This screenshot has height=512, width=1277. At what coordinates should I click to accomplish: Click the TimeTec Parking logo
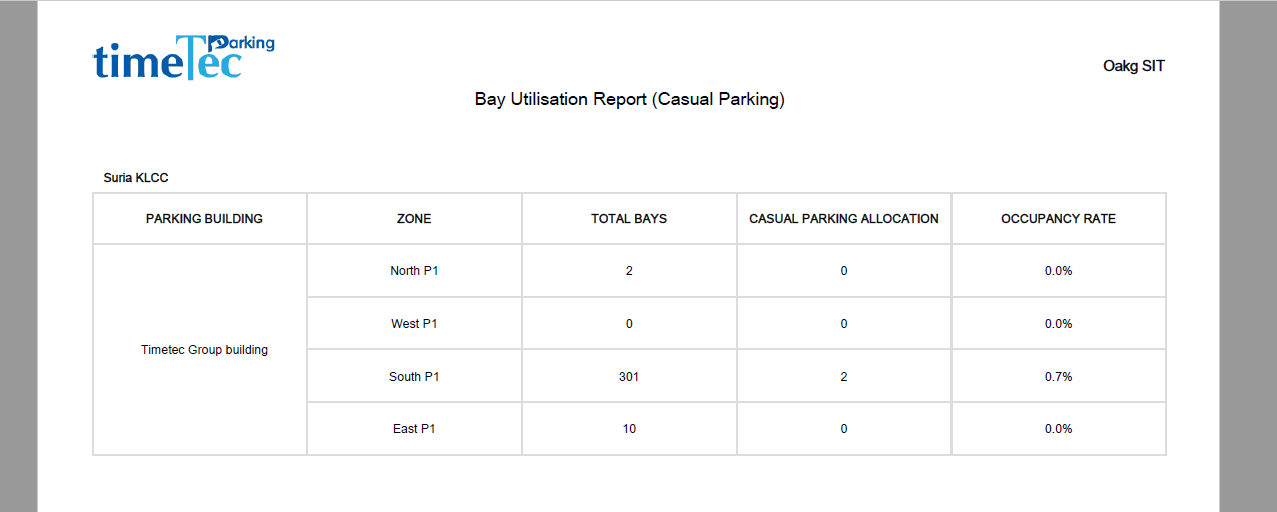184,57
